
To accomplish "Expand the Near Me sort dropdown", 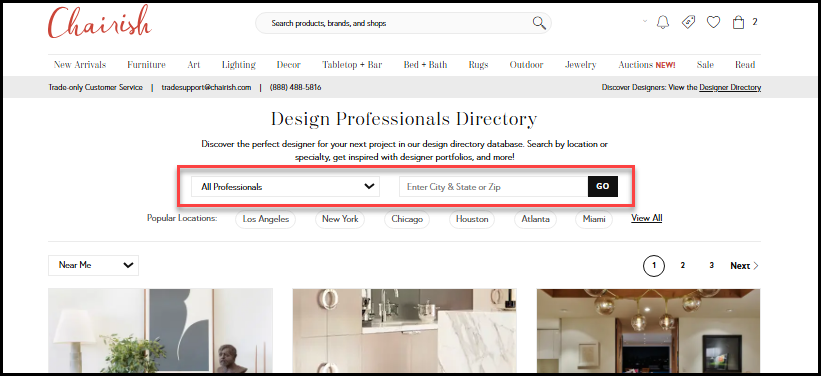I will (x=93, y=265).
